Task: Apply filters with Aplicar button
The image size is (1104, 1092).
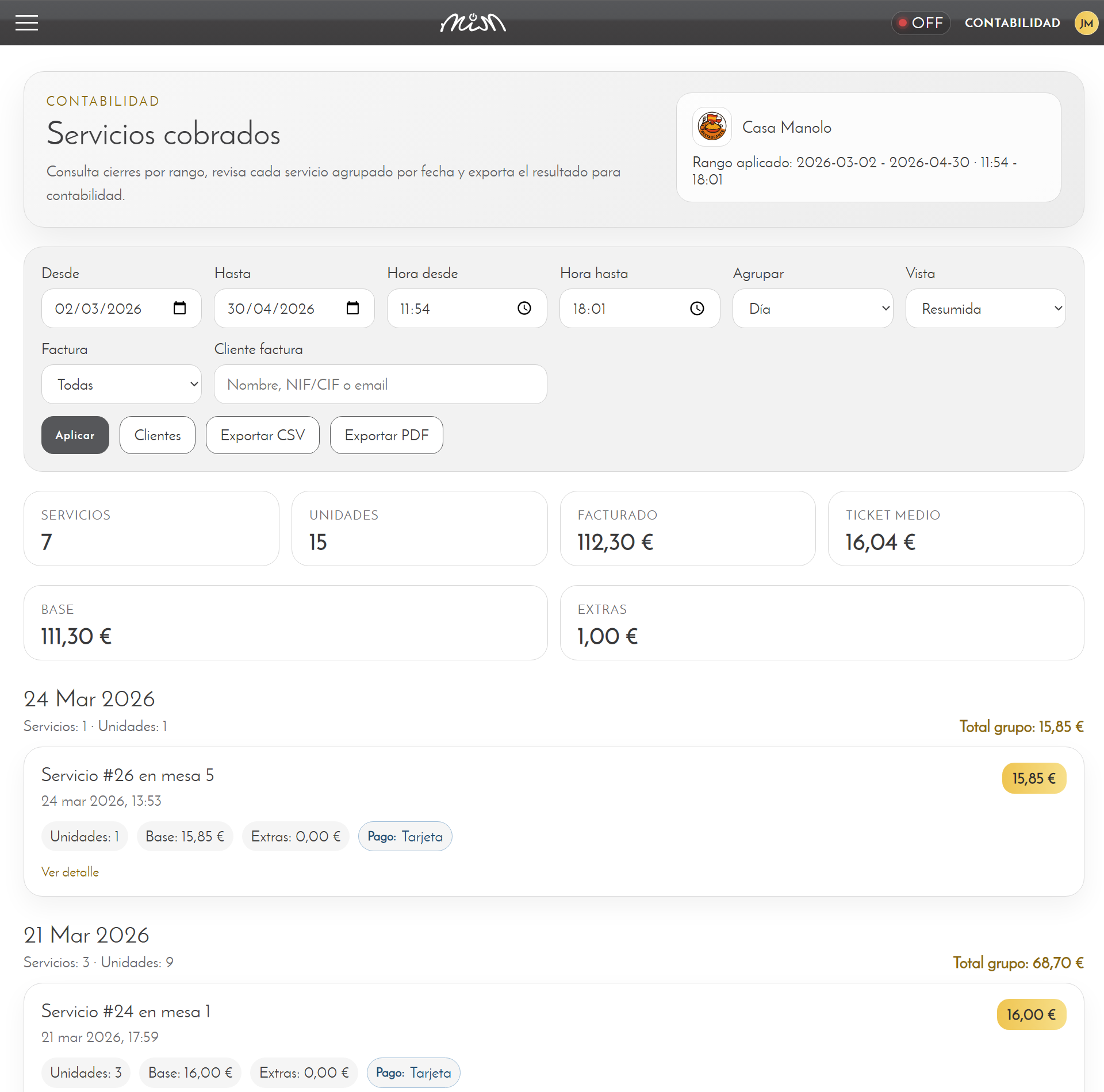Action: (75, 435)
